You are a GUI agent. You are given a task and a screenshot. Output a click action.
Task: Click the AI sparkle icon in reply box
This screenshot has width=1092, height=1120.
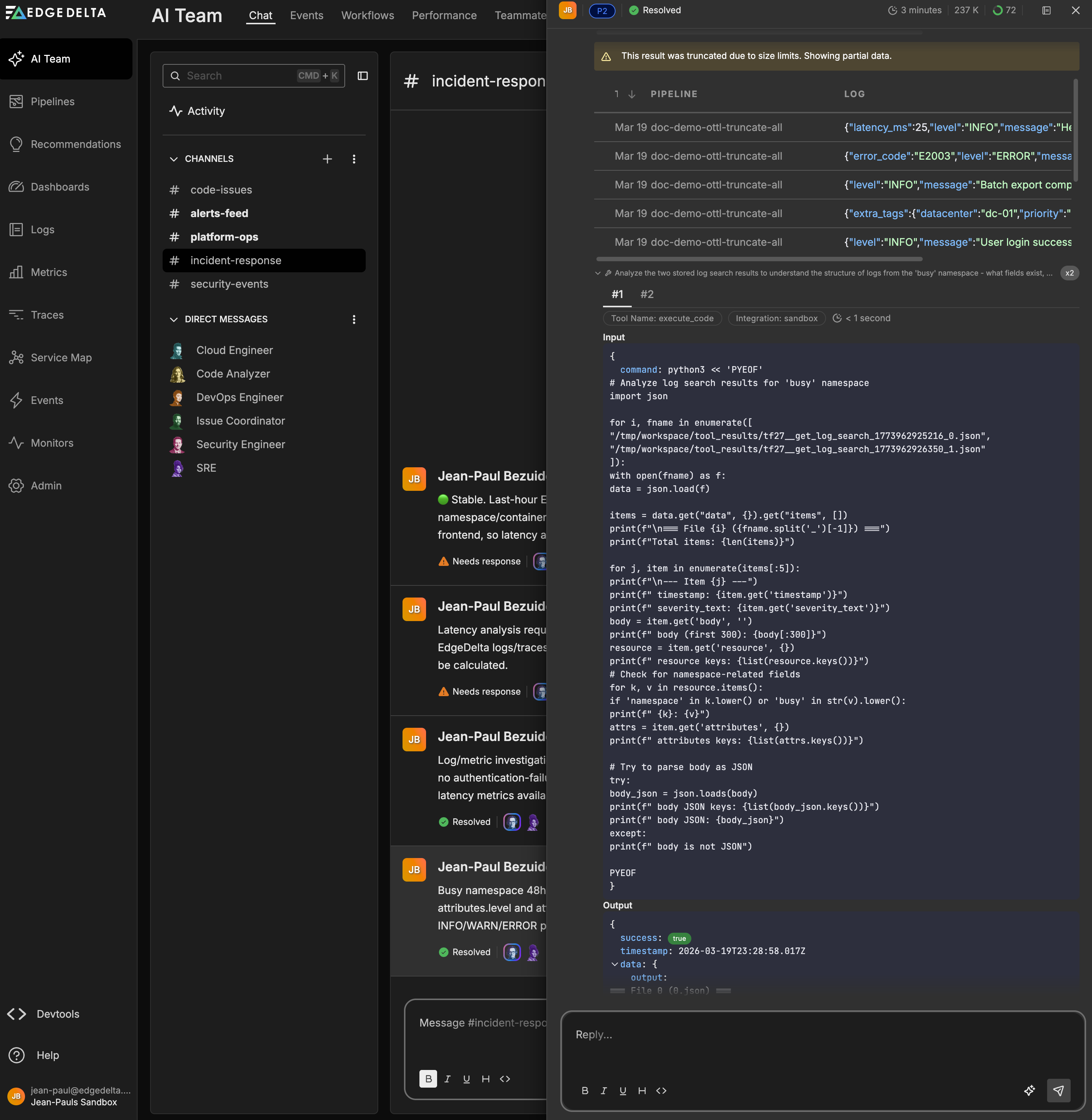tap(1029, 1091)
